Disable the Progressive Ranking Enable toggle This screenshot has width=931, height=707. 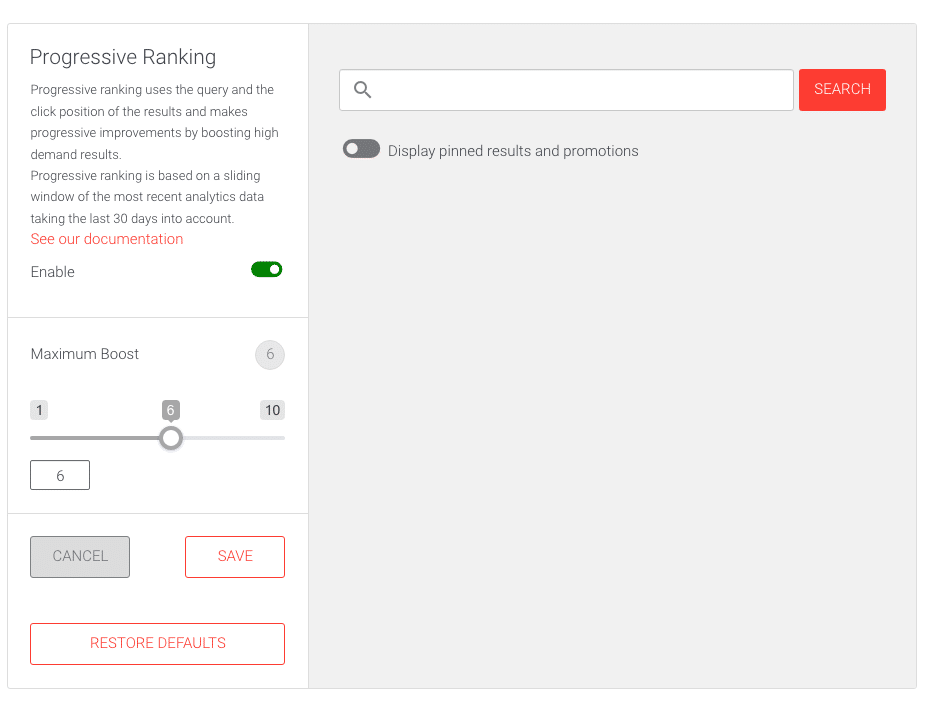click(267, 270)
